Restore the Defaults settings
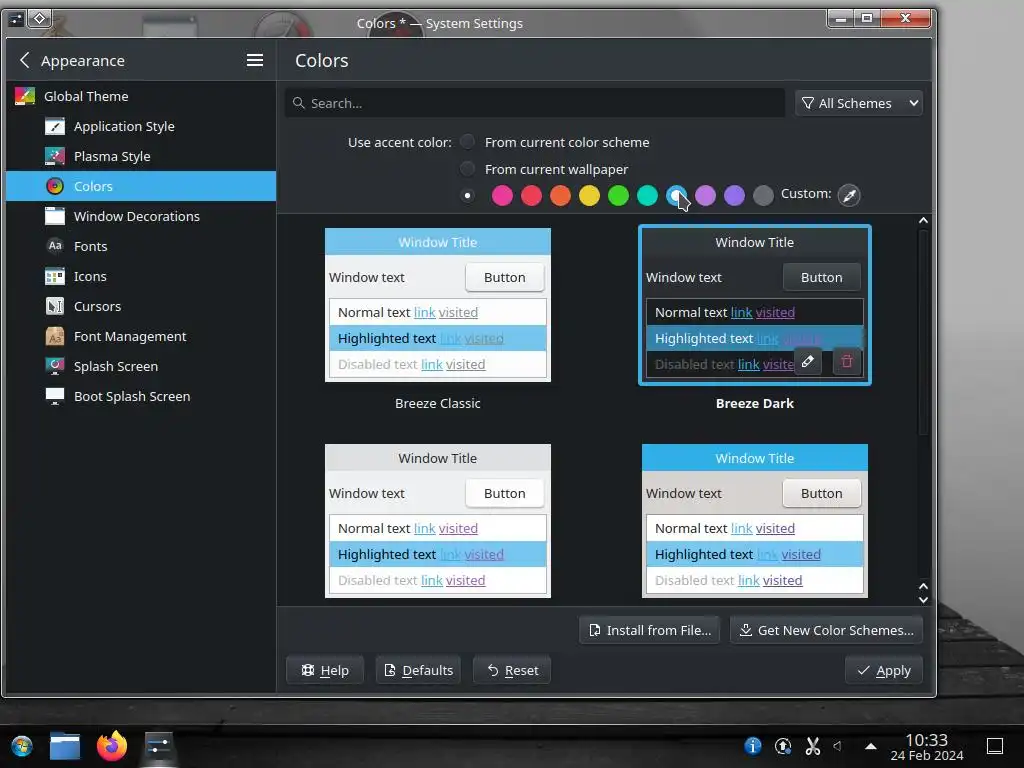This screenshot has height=768, width=1024. [x=418, y=670]
